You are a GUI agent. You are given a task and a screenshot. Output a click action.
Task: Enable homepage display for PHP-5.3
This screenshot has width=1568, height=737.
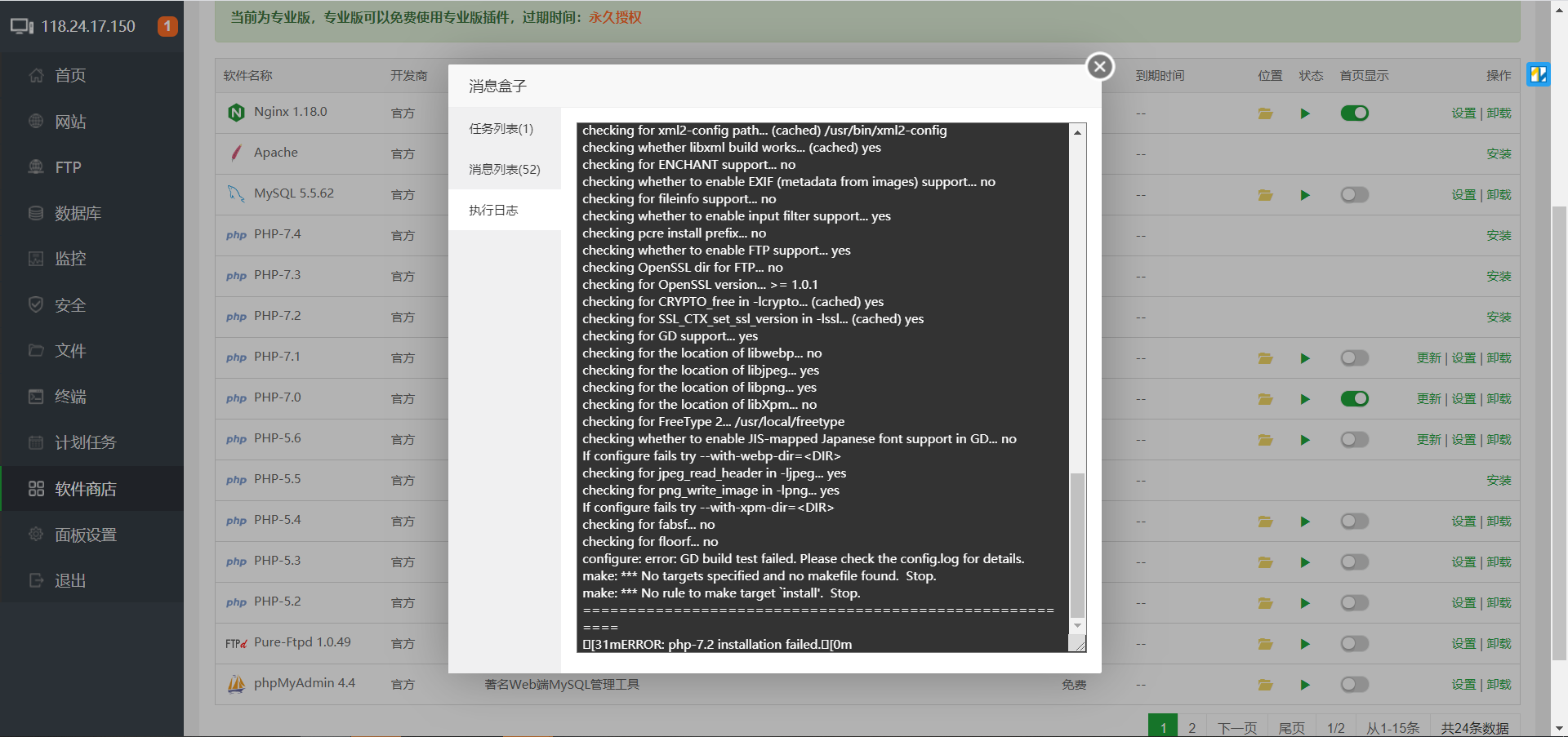1354,562
